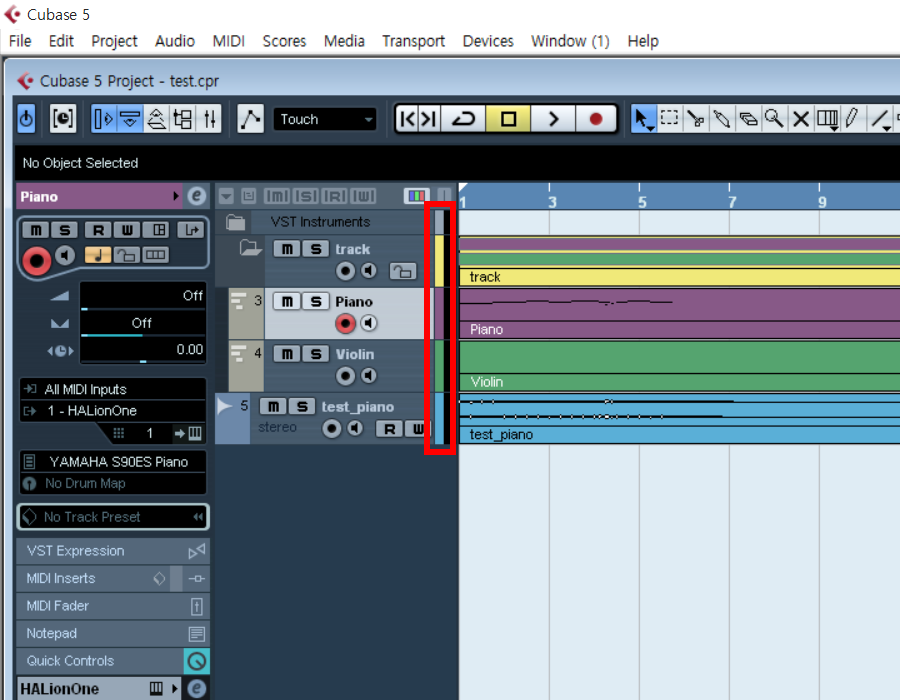Image resolution: width=900 pixels, height=700 pixels.
Task: Start playback with the Play button
Action: 553,119
